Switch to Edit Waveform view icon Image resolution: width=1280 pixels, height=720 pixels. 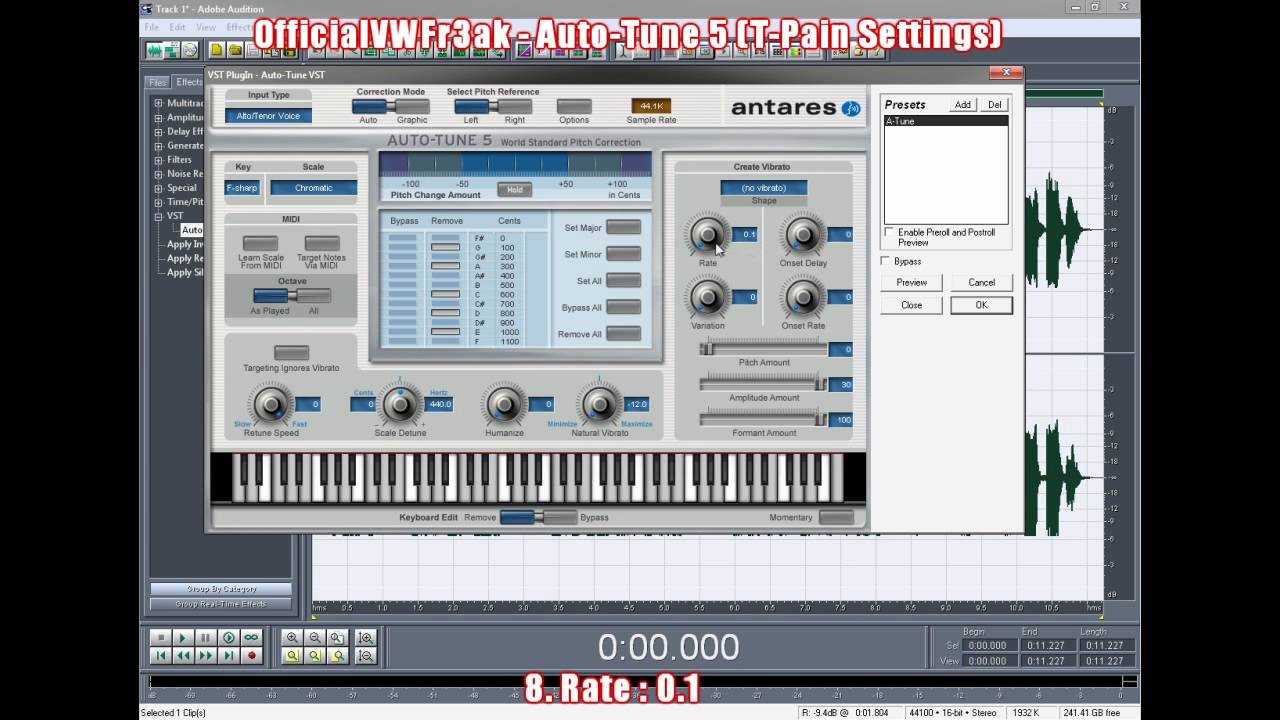[x=155, y=50]
